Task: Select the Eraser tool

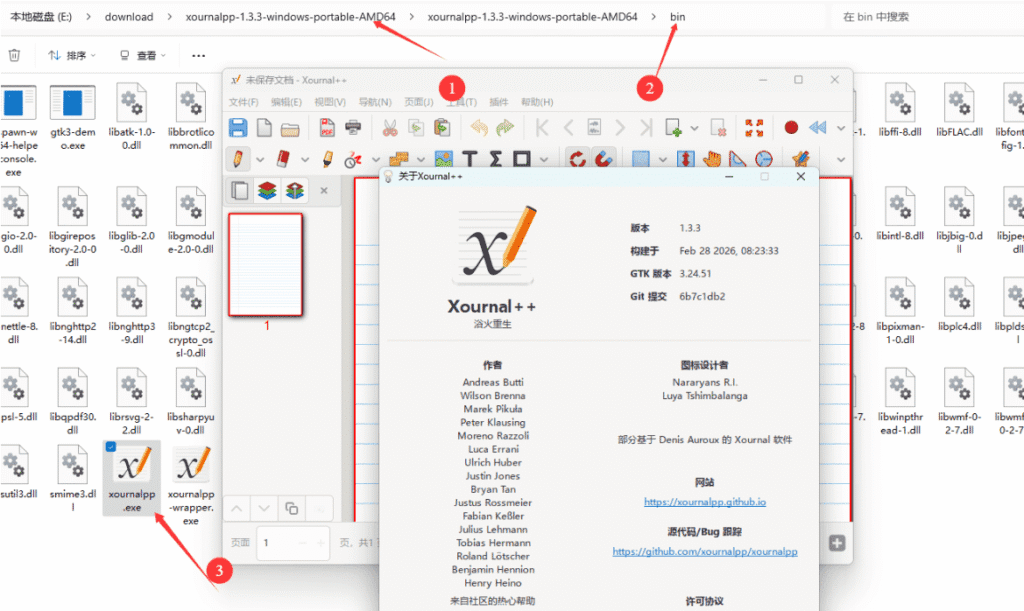Action: click(283, 159)
